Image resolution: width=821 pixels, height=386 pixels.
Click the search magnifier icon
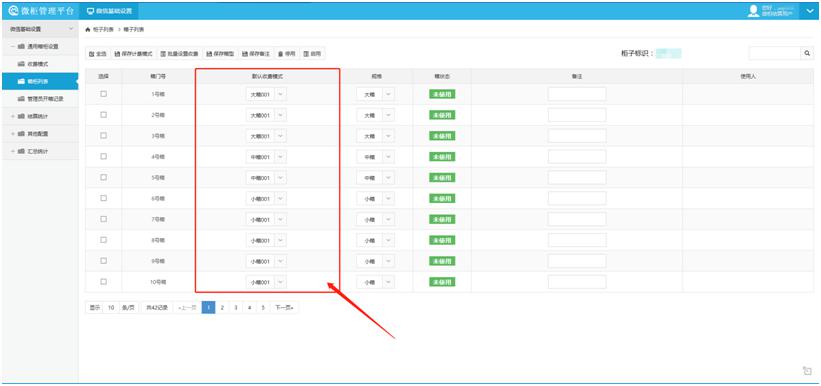[807, 53]
